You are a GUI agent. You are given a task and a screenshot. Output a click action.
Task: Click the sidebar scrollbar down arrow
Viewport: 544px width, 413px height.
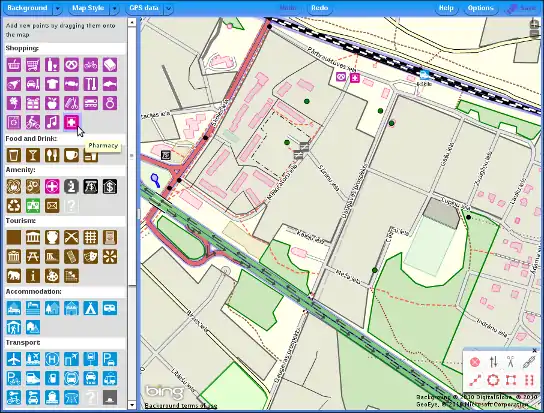pos(132,405)
